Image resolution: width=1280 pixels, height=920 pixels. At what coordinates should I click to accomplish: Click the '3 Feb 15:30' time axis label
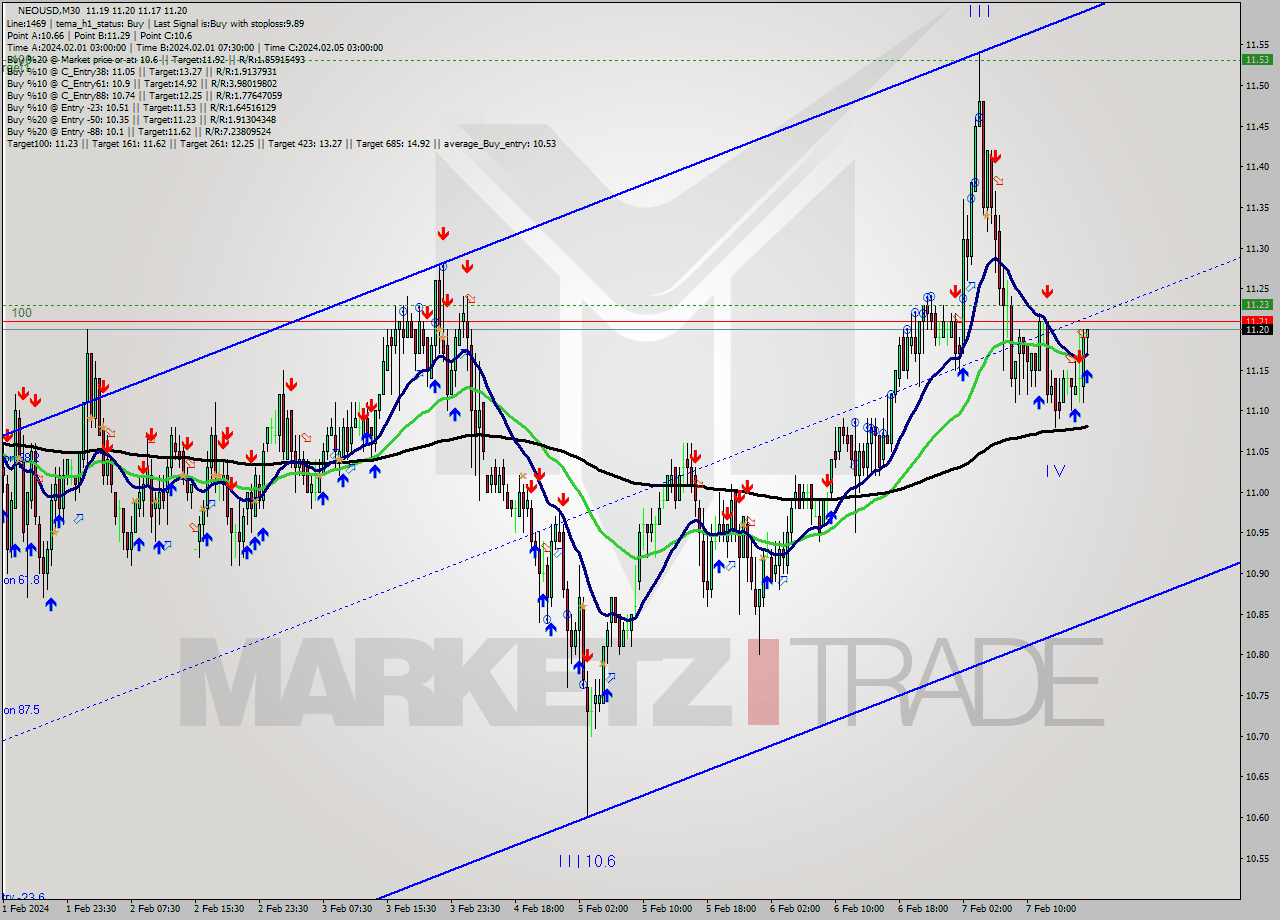[x=411, y=909]
